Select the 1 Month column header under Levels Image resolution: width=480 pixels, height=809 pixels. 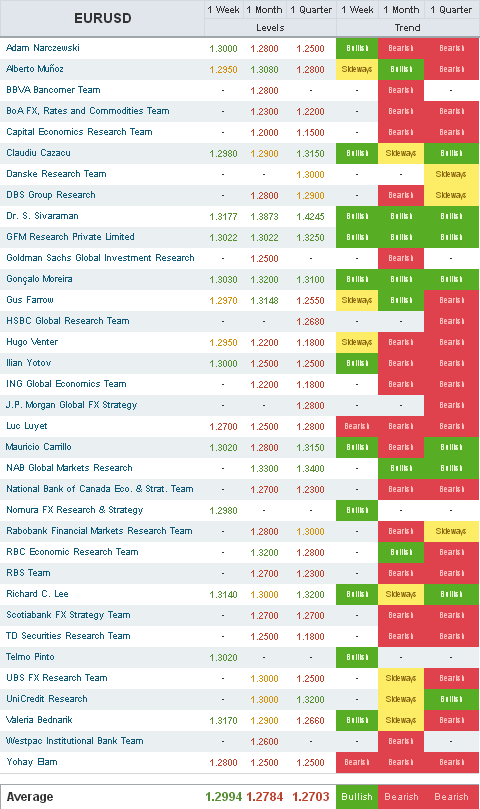pyautogui.click(x=264, y=10)
